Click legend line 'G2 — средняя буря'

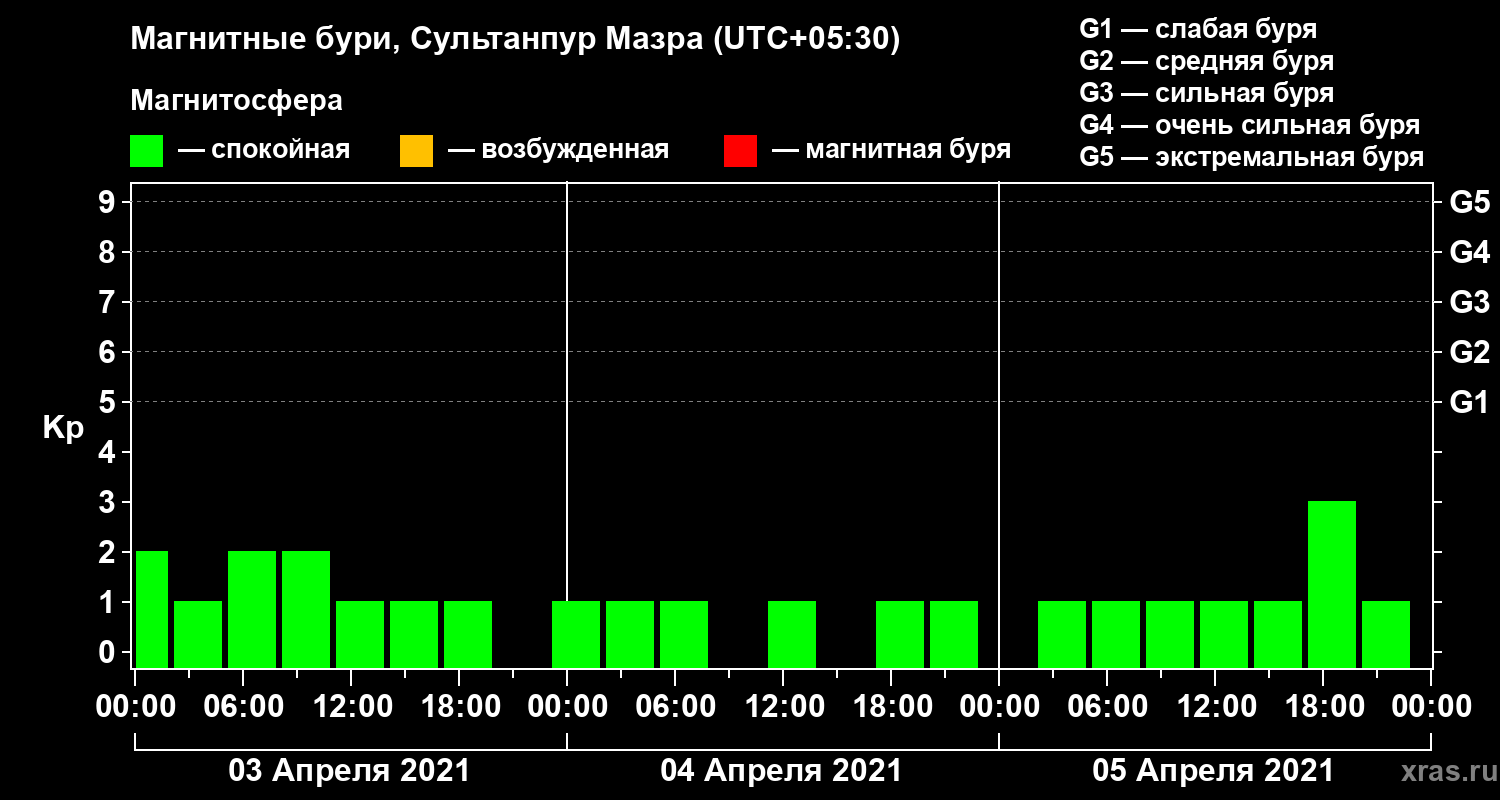tap(1206, 61)
